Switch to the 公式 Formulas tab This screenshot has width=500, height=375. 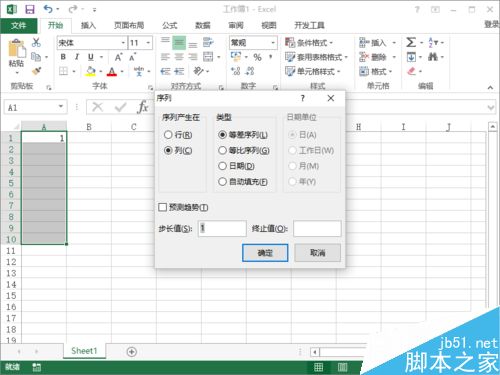[170, 25]
